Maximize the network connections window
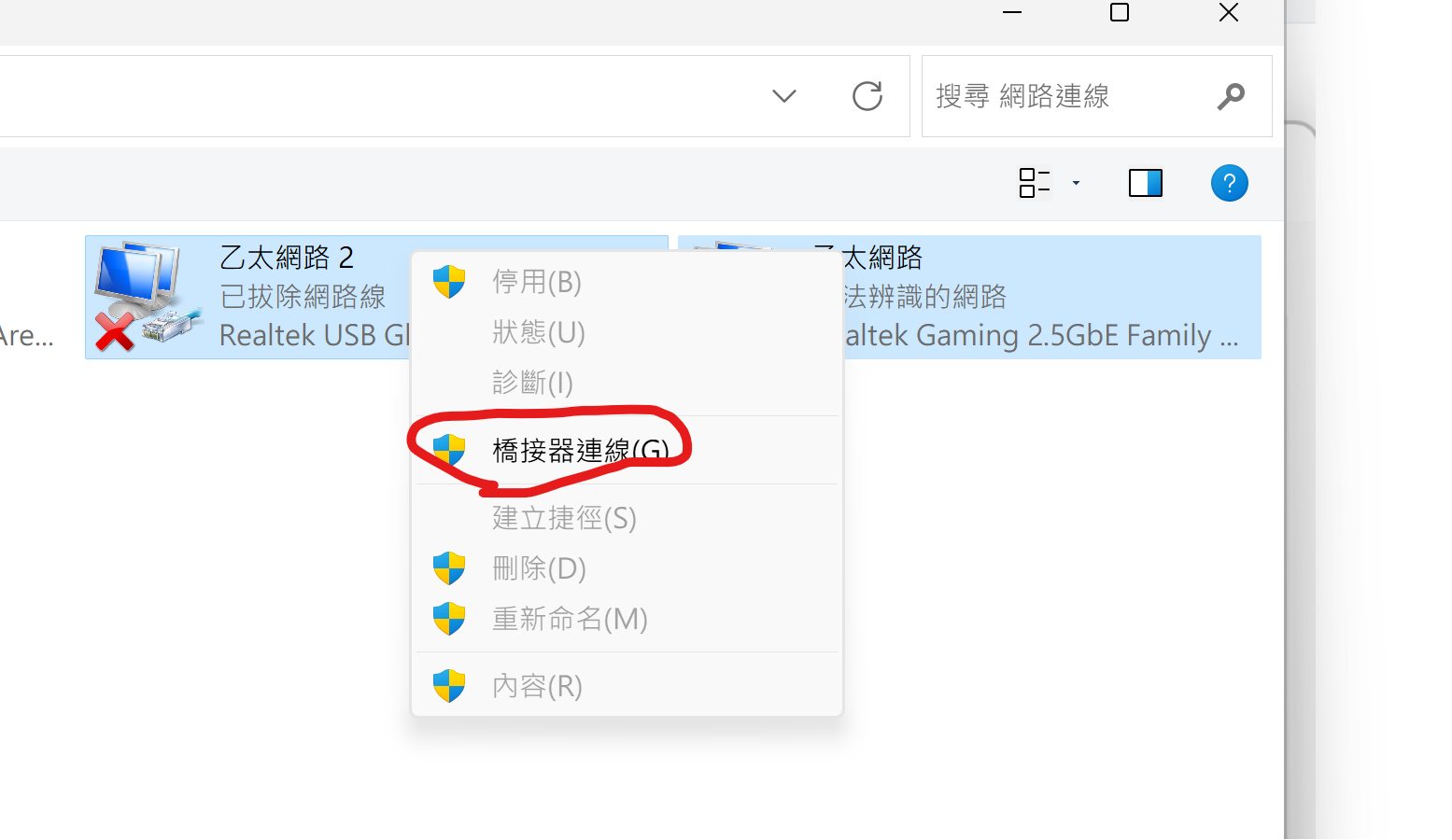Screen dimensions: 1452x840 1120,12
